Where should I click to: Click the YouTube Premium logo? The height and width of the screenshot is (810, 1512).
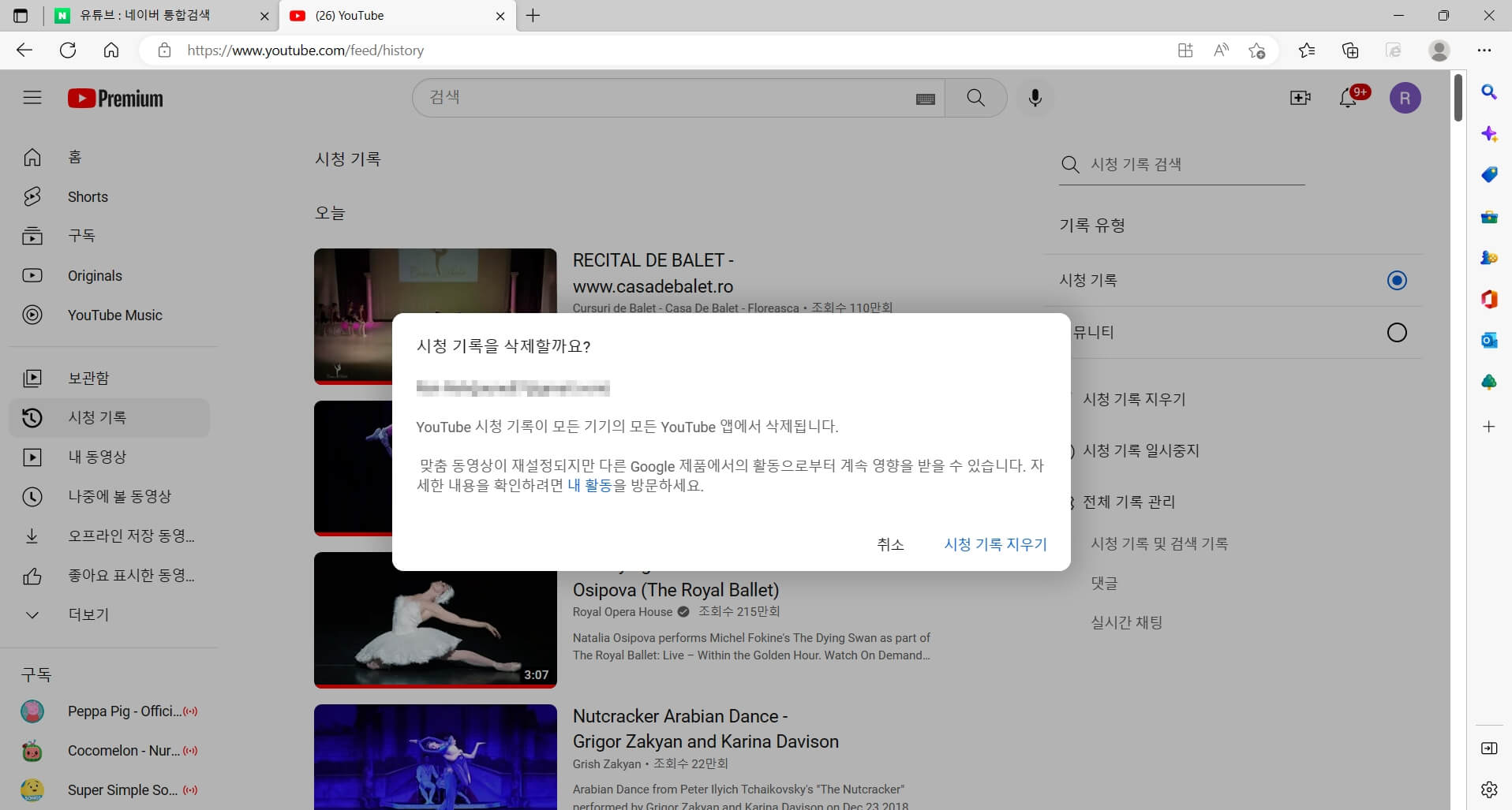coord(115,97)
